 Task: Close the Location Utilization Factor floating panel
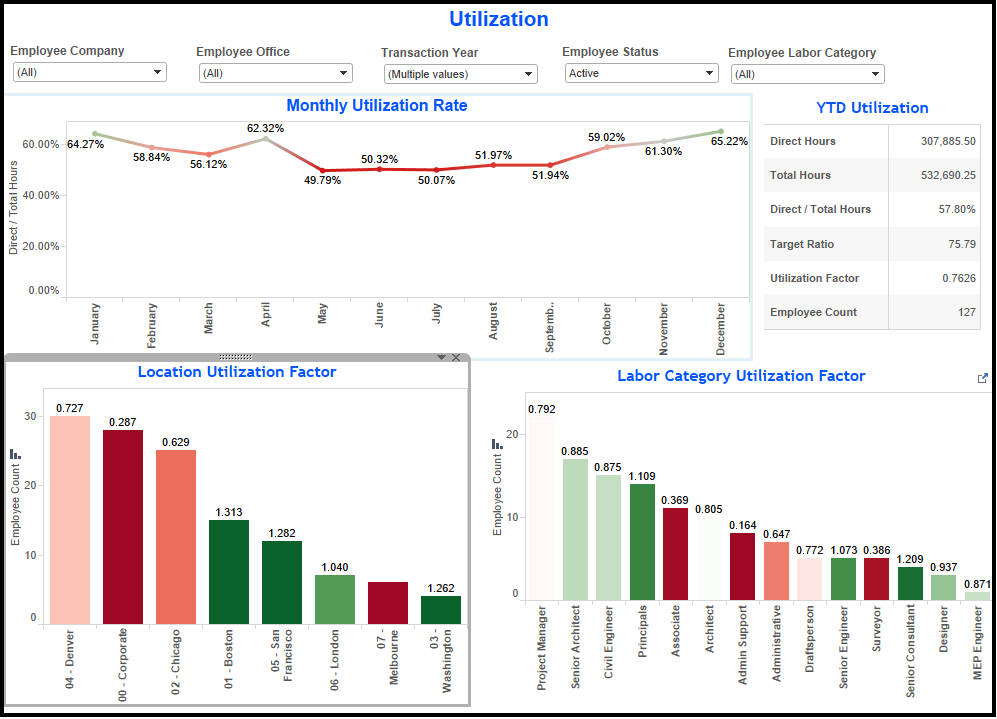click(x=457, y=357)
